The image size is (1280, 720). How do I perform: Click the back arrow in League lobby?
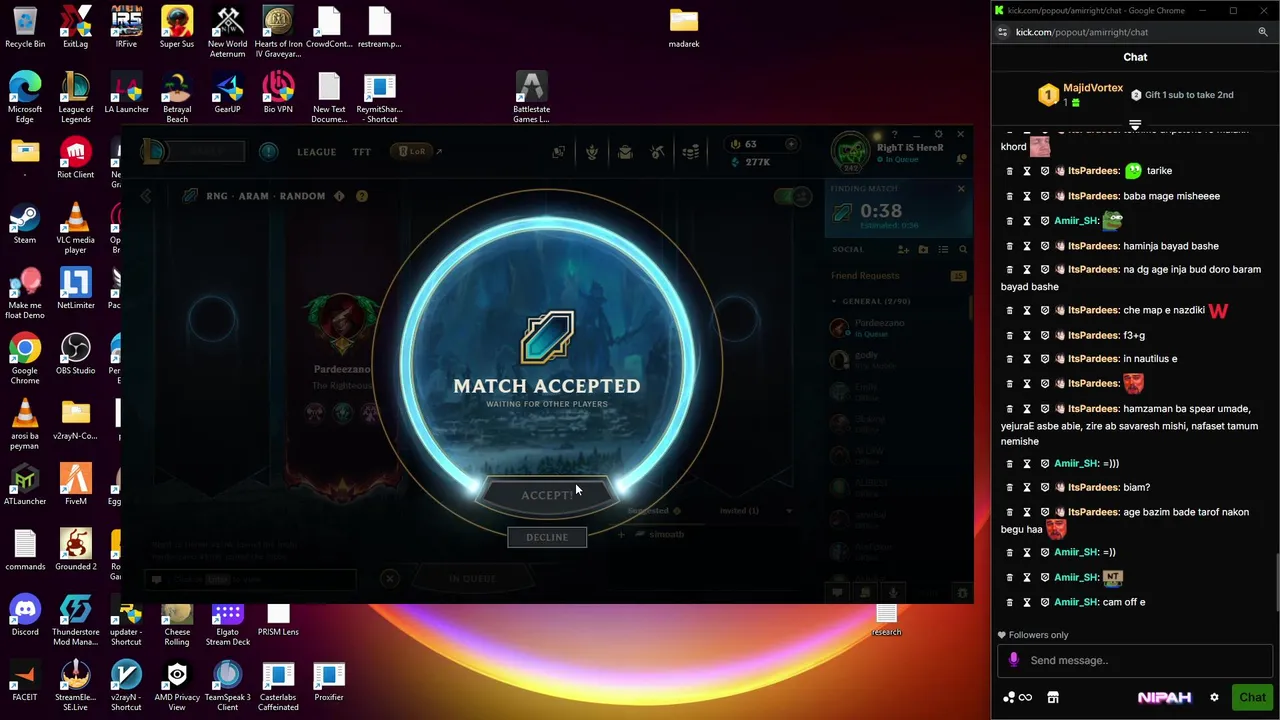[x=146, y=196]
